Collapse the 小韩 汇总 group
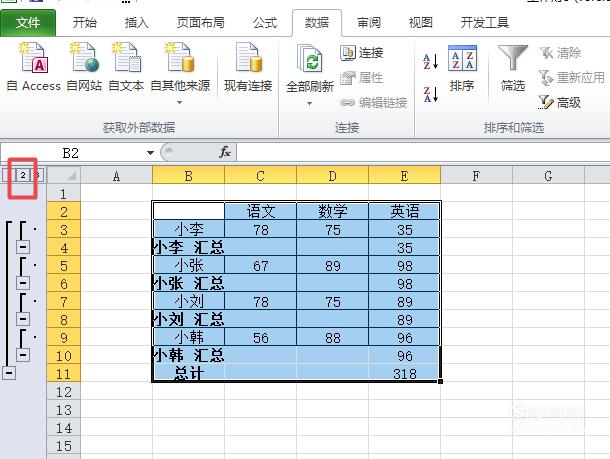Screen dimensions: 610x459 point(23,354)
